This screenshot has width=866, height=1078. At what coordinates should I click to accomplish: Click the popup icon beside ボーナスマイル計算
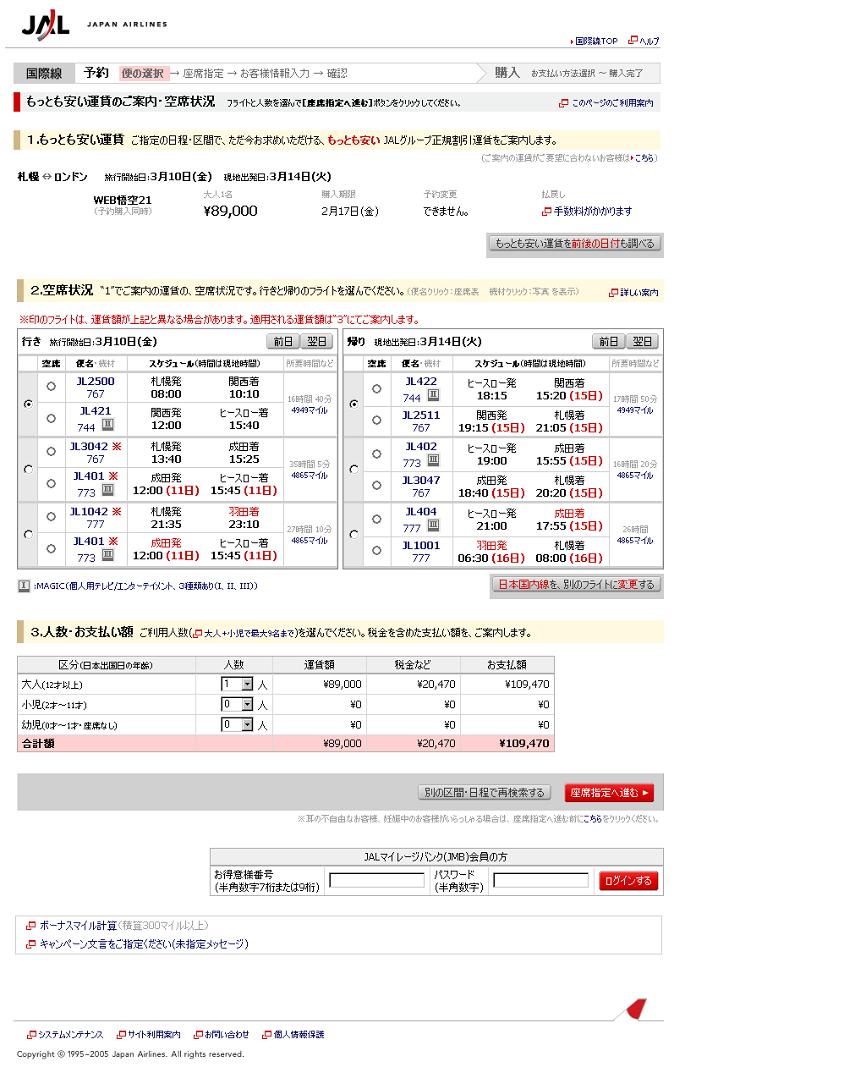click(x=30, y=926)
